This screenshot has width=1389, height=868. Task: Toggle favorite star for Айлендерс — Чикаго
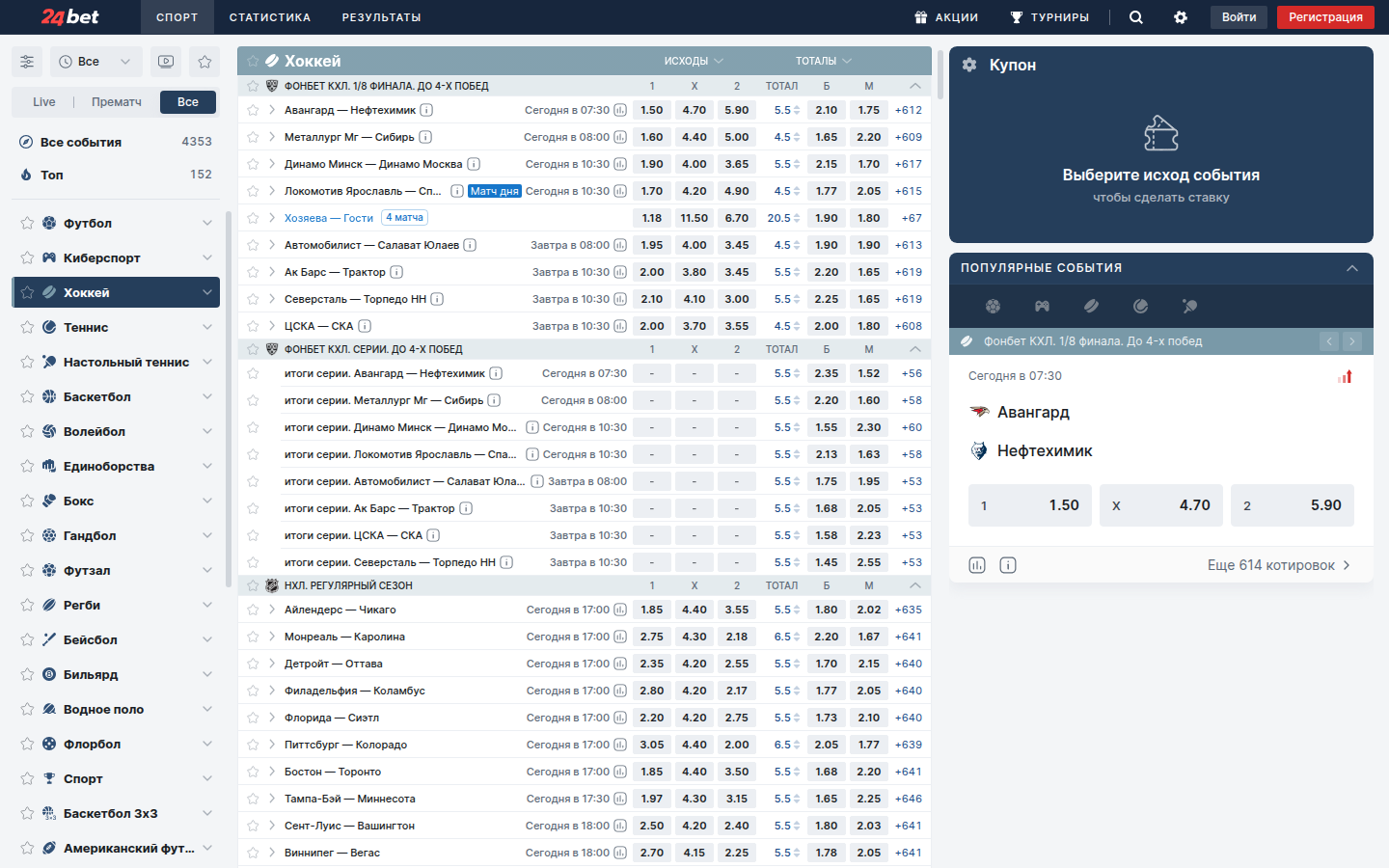tap(253, 610)
